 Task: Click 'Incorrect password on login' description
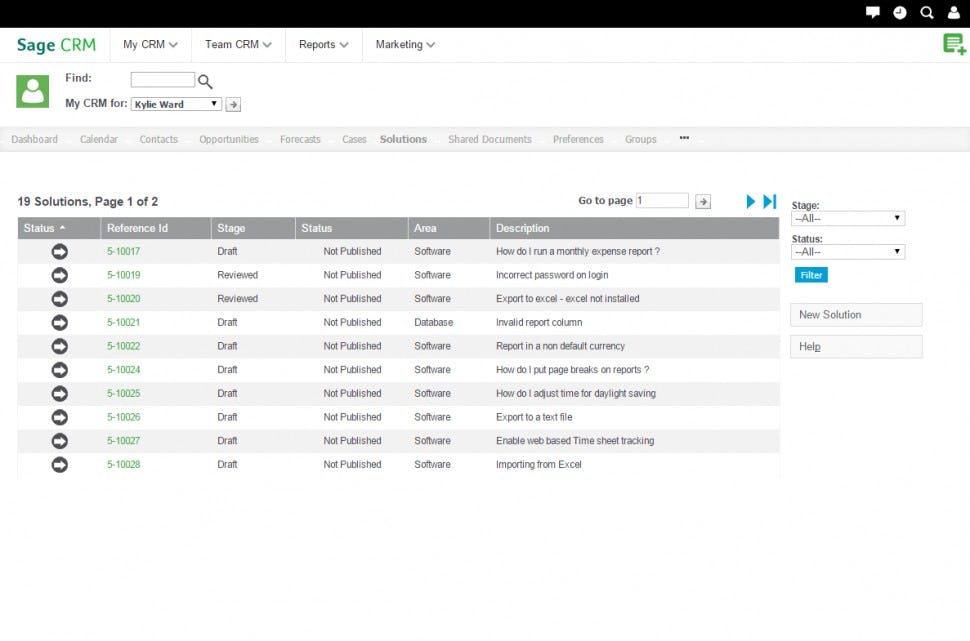click(552, 275)
